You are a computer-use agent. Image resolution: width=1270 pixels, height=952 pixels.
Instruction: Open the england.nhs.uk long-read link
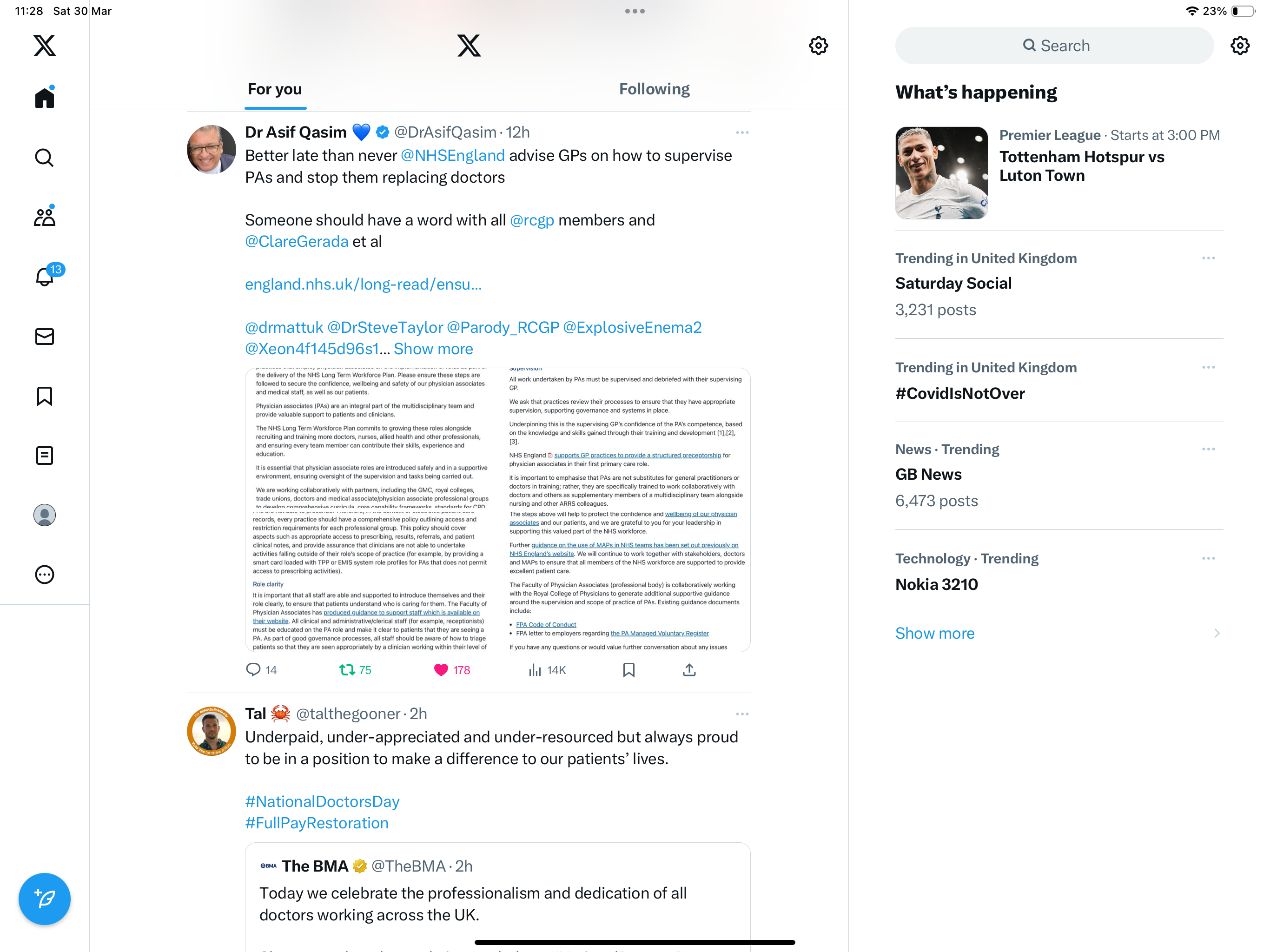(363, 284)
